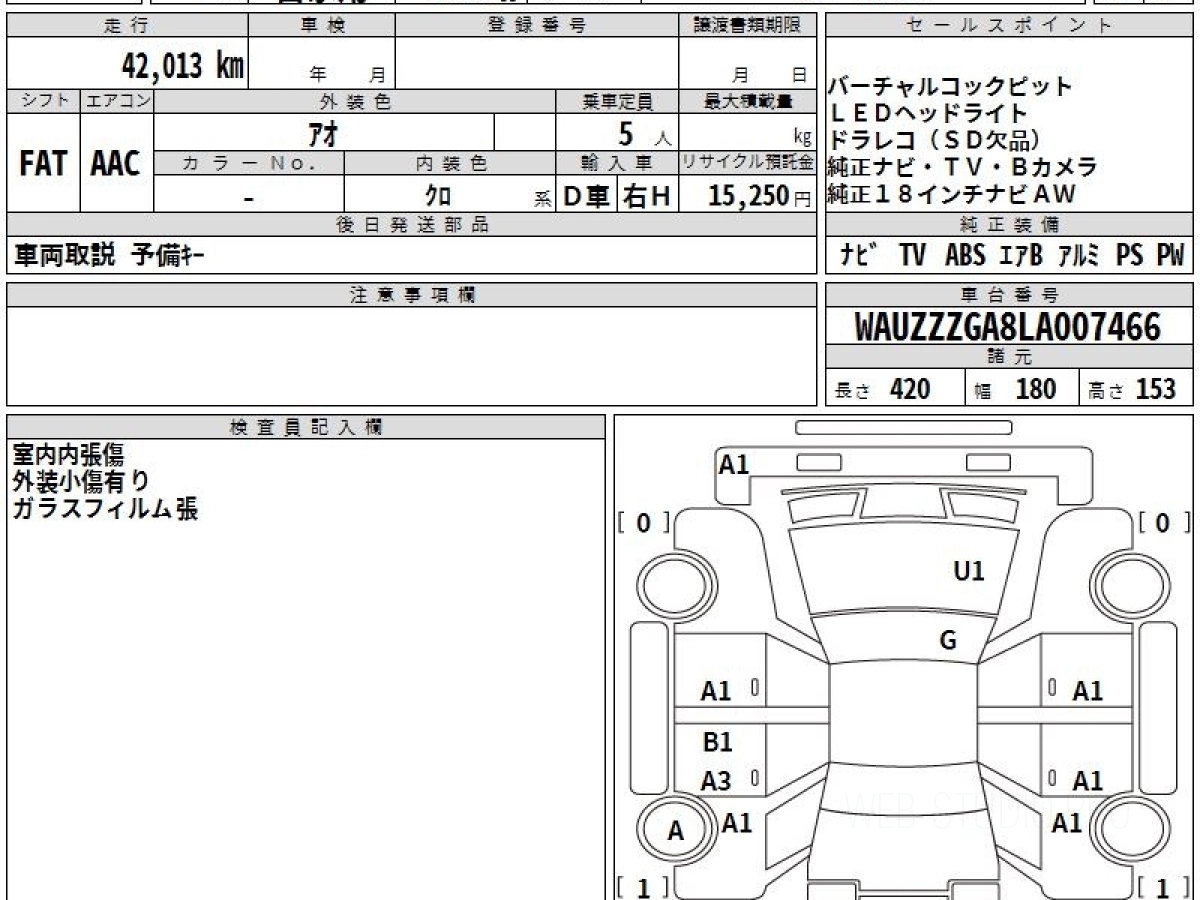Click the 長さ 420 length cell
Image resolution: width=1200 pixels, height=900 pixels.
pos(895,389)
